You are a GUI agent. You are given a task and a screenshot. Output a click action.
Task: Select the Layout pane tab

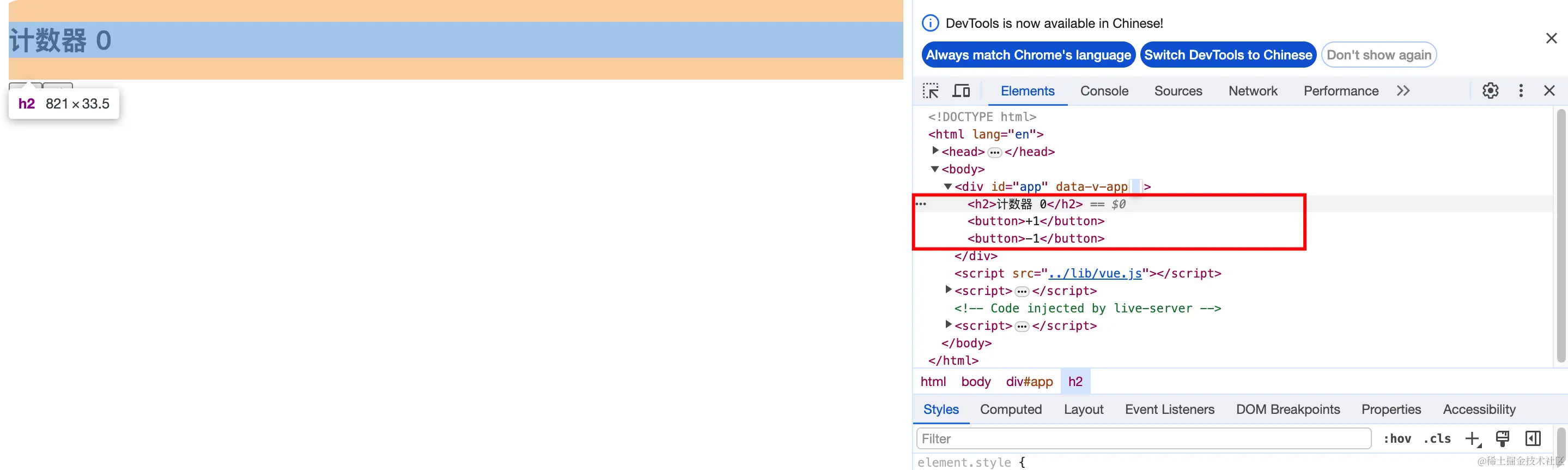point(1084,409)
